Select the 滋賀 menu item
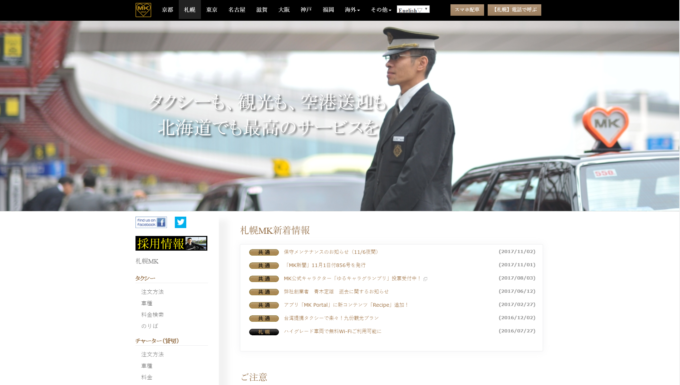Screen dimensions: 680x385 tap(262, 10)
